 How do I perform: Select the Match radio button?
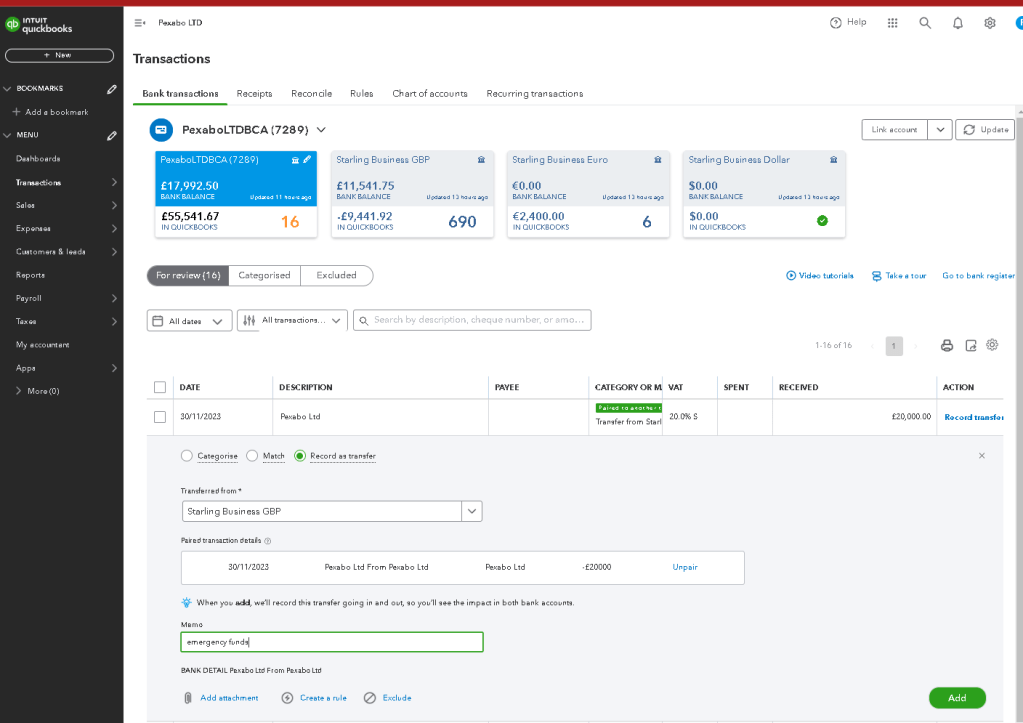252,455
